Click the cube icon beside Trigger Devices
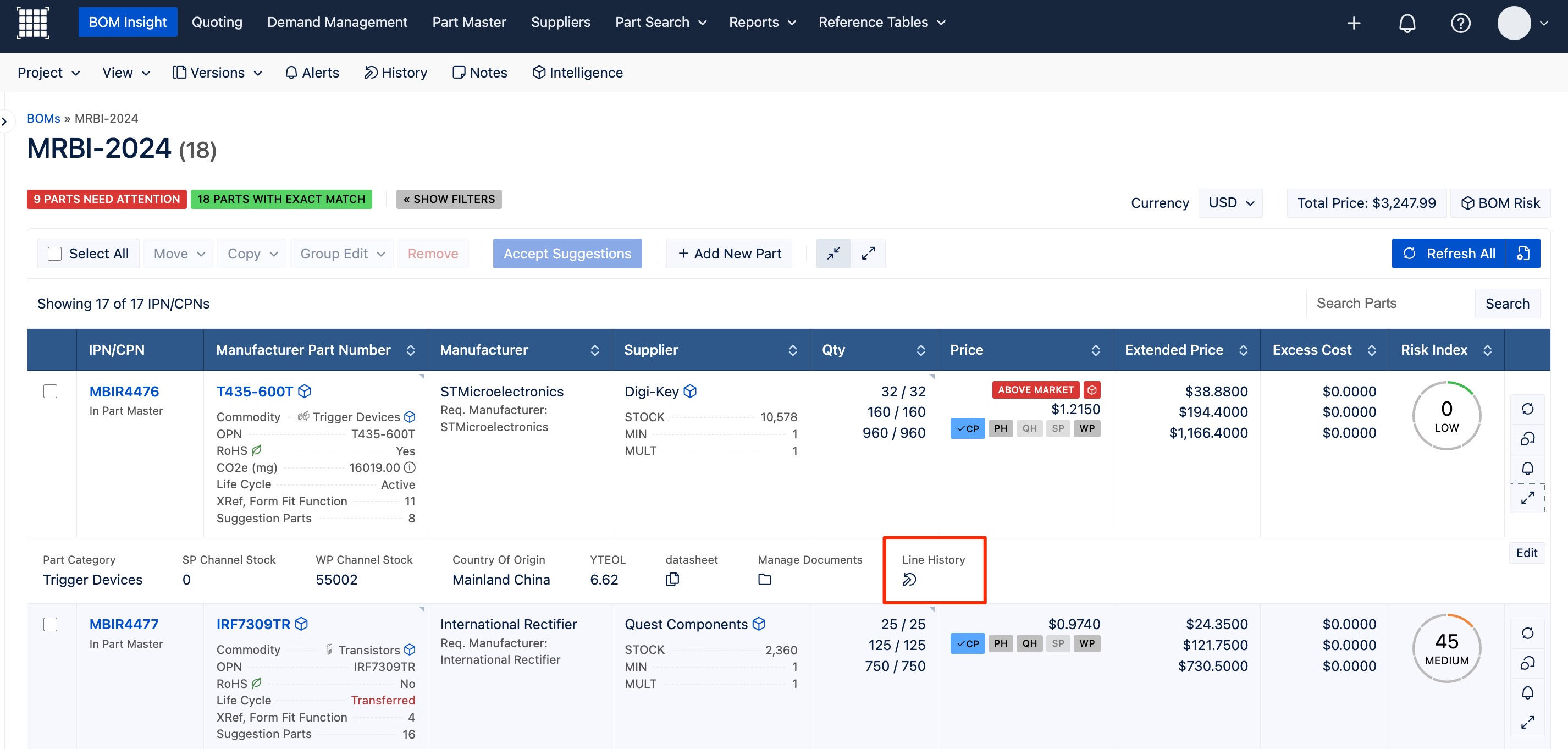Image resolution: width=1568 pixels, height=749 pixels. [x=410, y=417]
